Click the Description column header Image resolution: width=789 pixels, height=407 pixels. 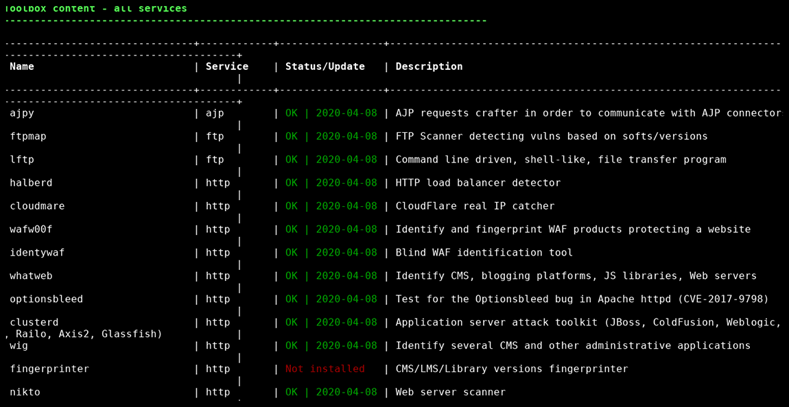pos(429,66)
